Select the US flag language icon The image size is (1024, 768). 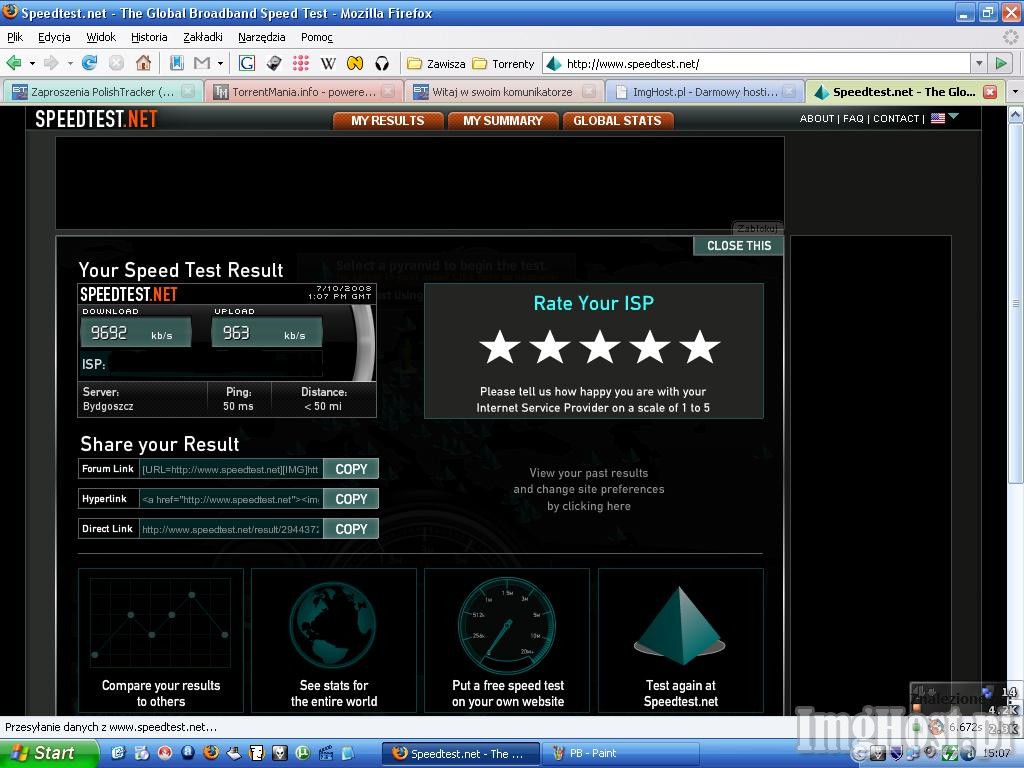tap(938, 118)
